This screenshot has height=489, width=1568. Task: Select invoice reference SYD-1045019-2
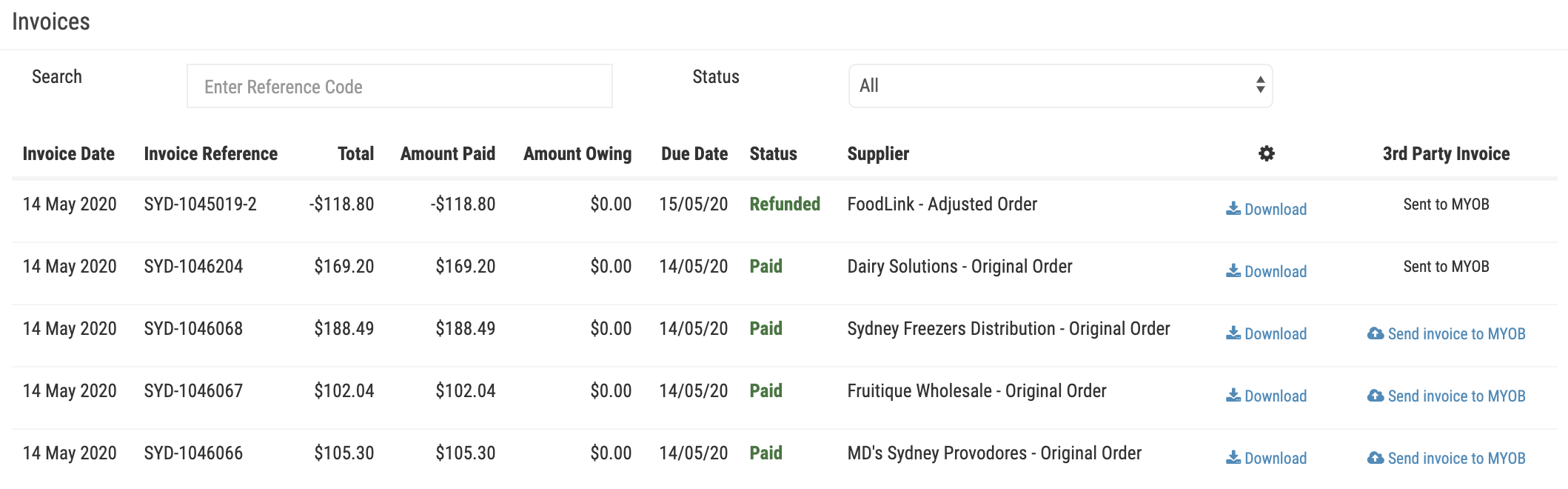point(201,204)
